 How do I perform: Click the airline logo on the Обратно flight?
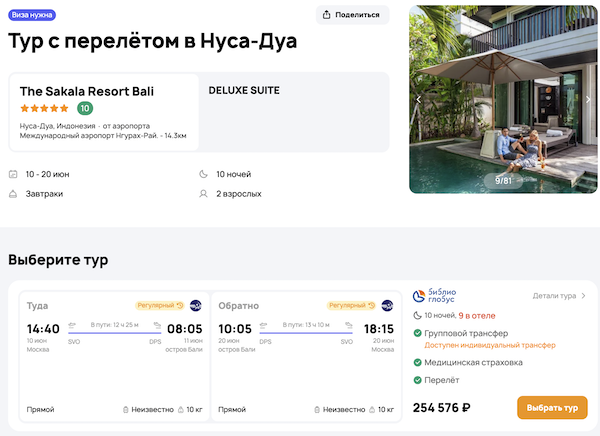(x=387, y=305)
